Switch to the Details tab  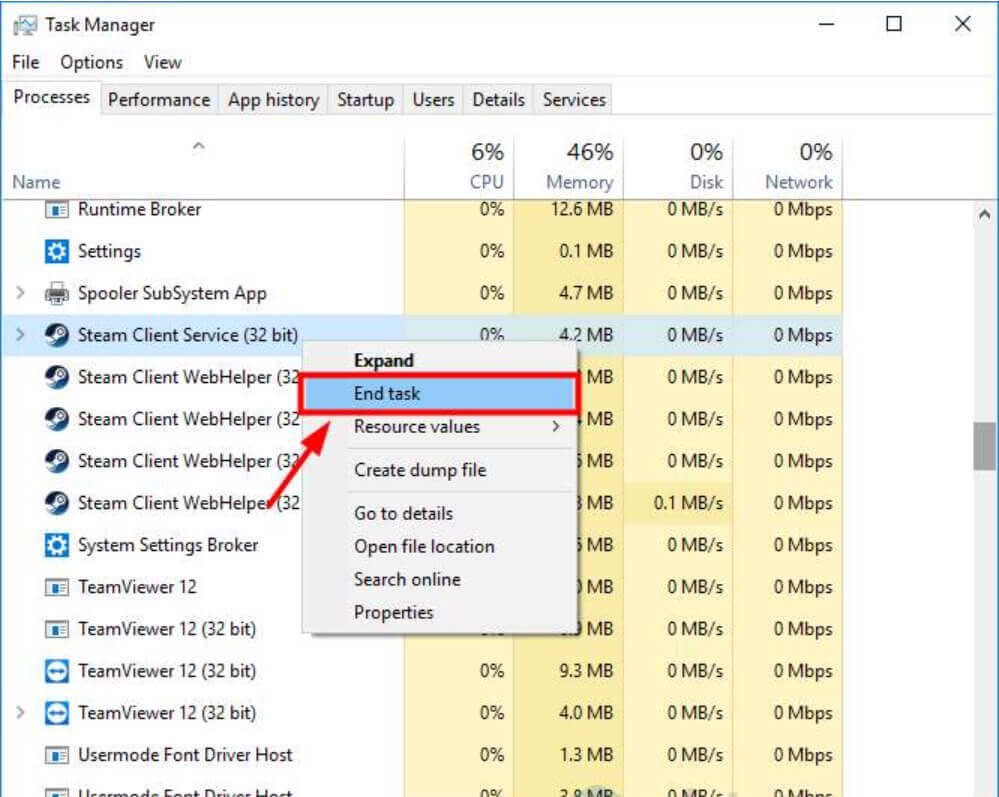pos(498,100)
